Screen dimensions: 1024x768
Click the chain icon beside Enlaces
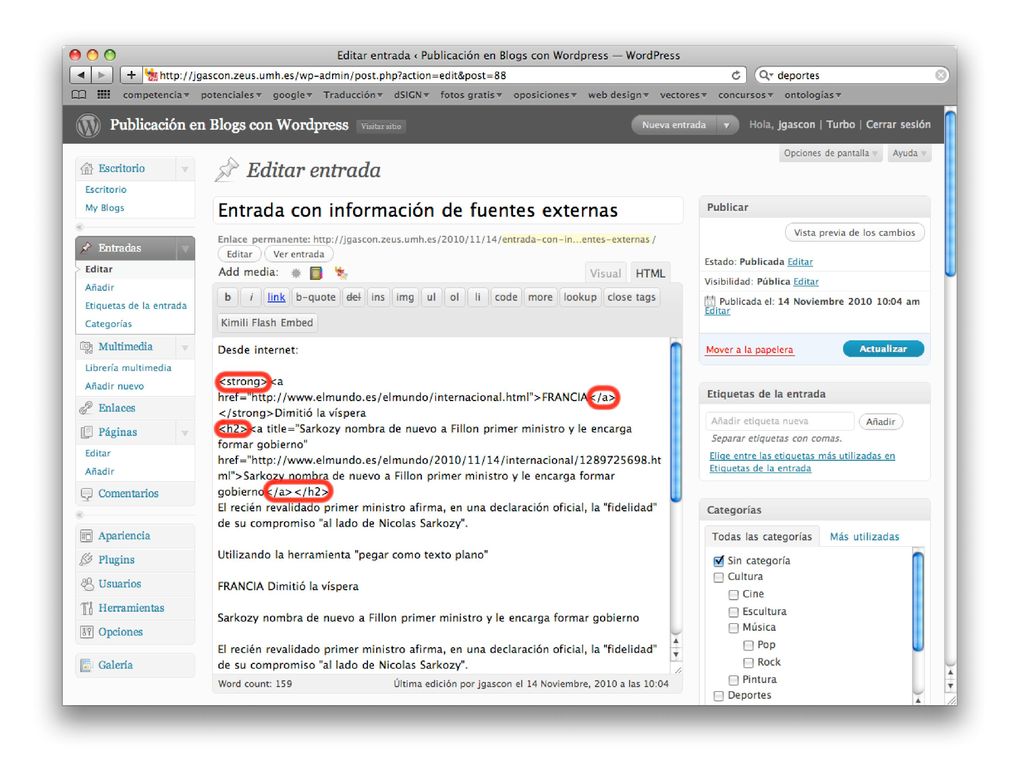pos(86,408)
